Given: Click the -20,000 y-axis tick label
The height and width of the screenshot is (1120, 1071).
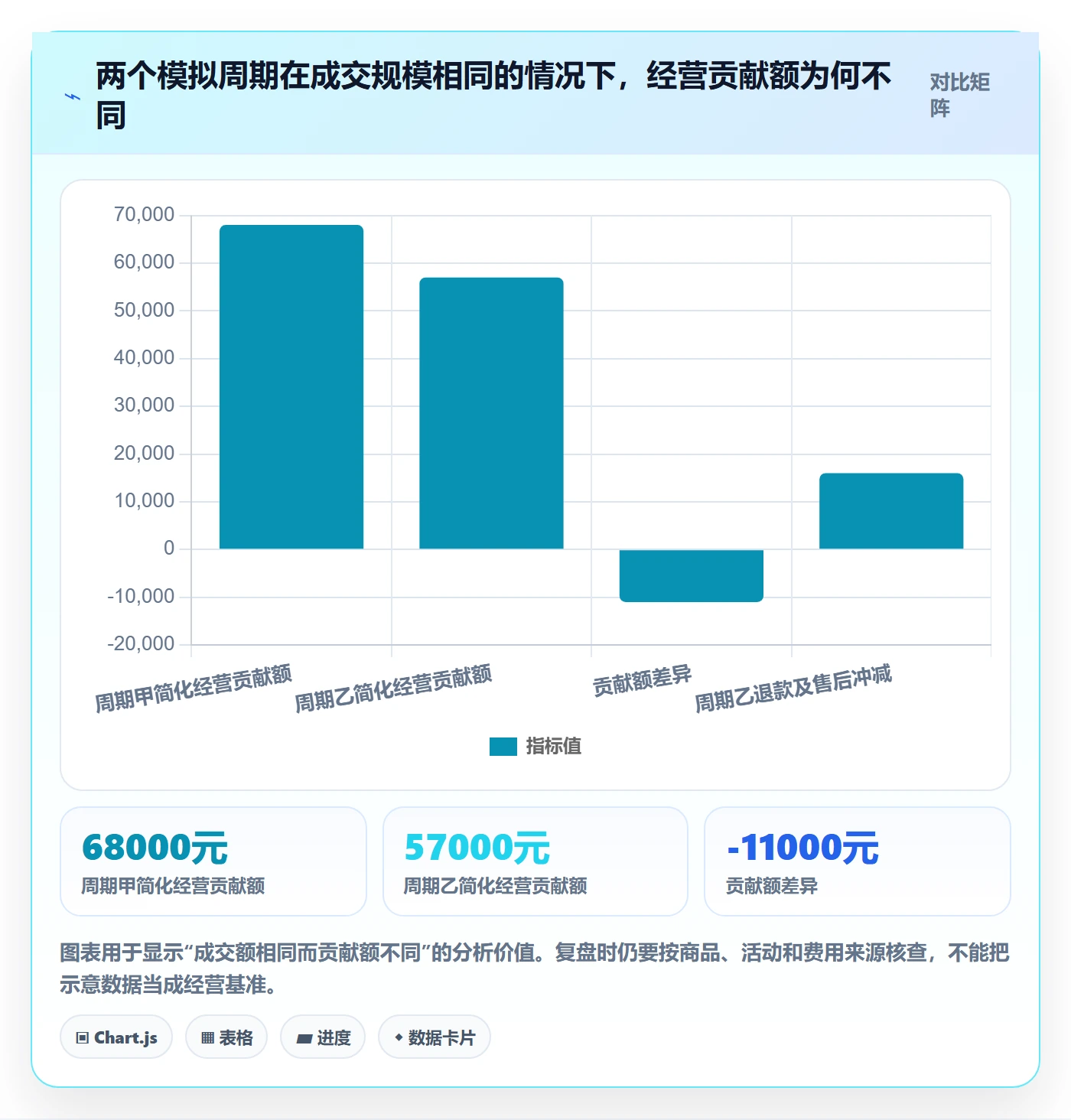Looking at the screenshot, I should (x=141, y=644).
